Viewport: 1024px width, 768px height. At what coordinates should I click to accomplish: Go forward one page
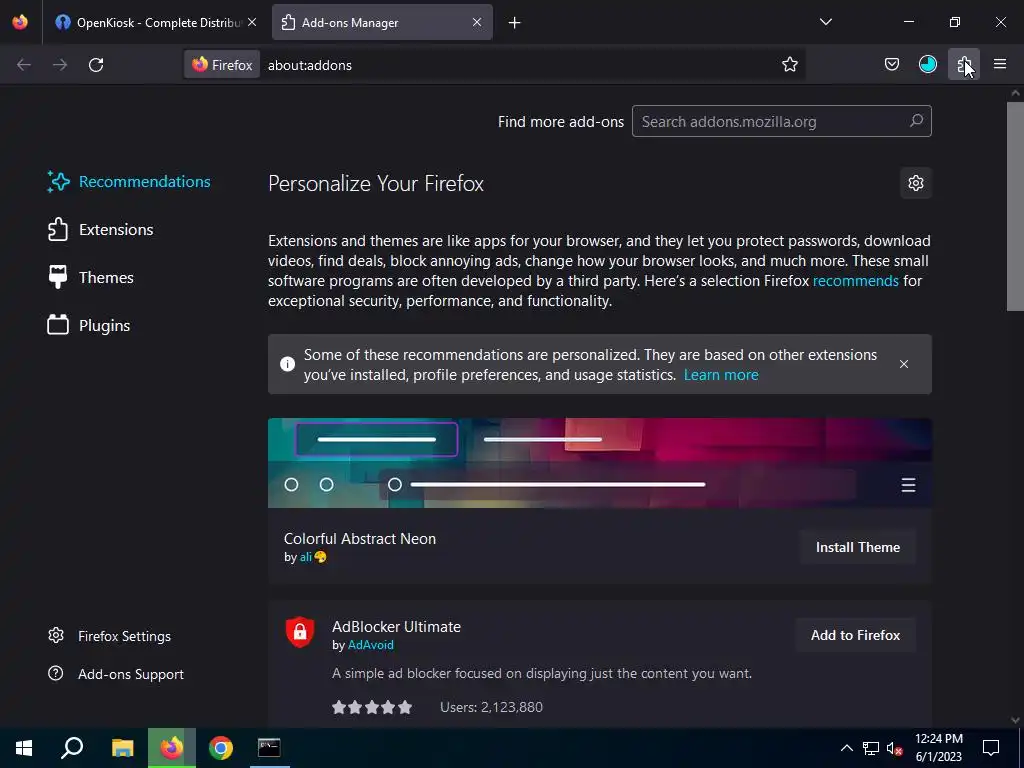tap(60, 65)
